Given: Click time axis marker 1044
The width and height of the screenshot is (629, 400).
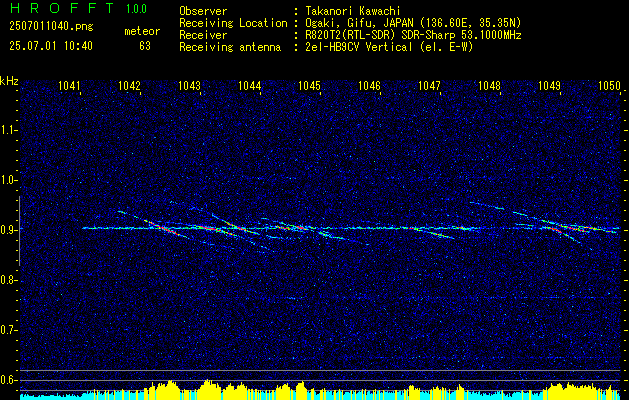Looking at the screenshot, I should pyautogui.click(x=250, y=85).
